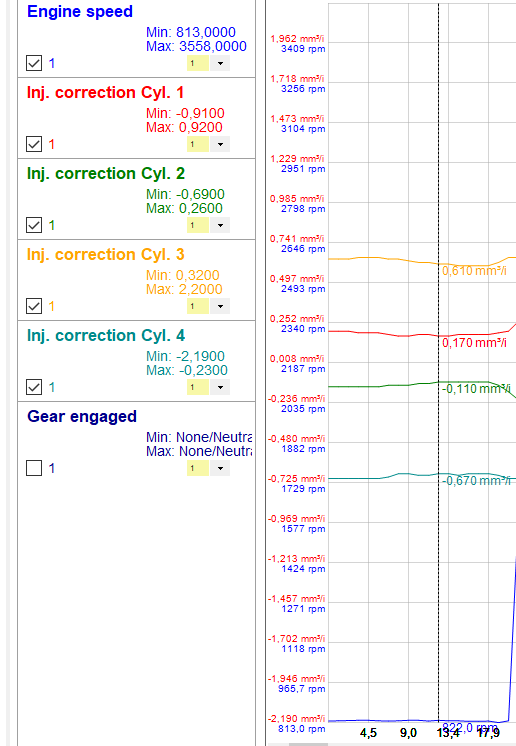This screenshot has height=746, width=516.
Task: Open Gear engaged axis dropdown arrow
Action: click(220, 468)
